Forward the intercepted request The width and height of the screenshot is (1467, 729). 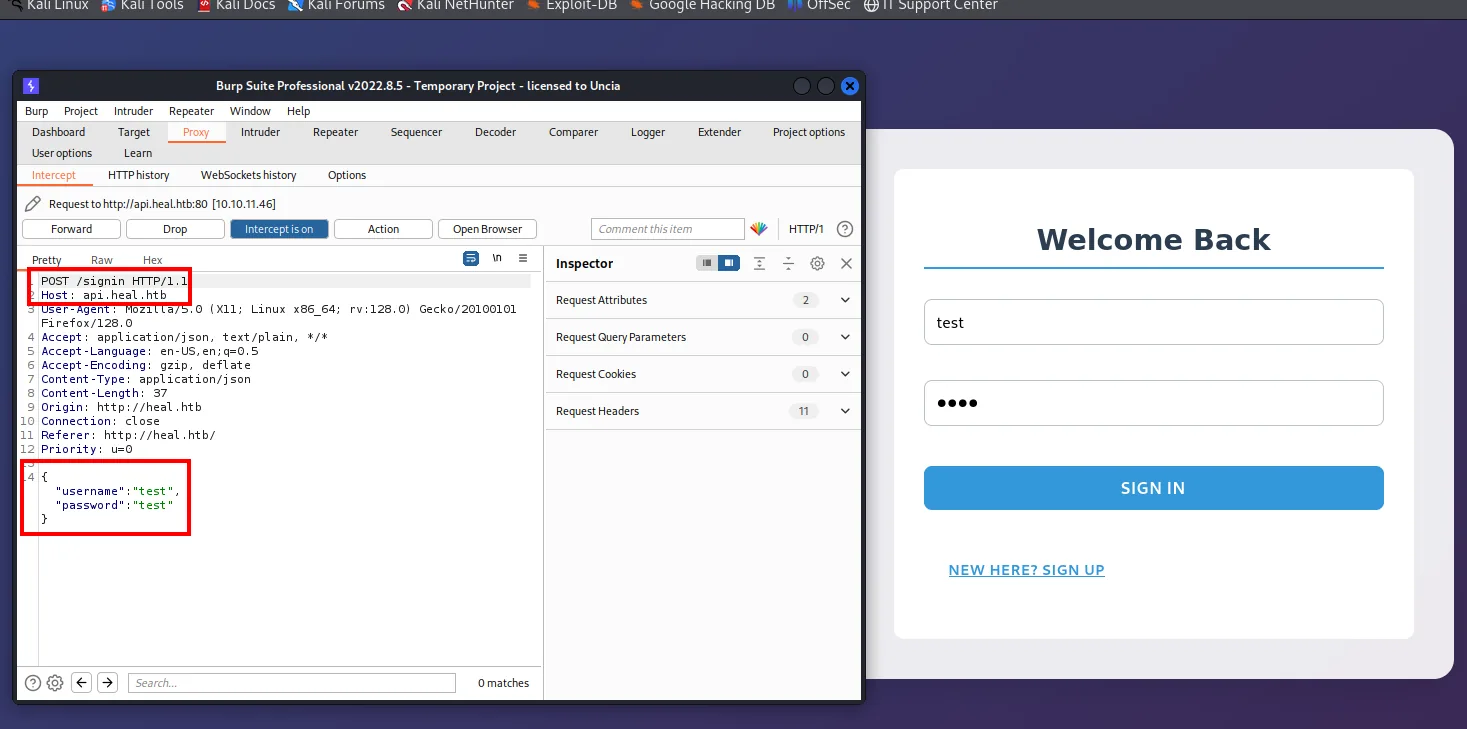[x=72, y=229]
